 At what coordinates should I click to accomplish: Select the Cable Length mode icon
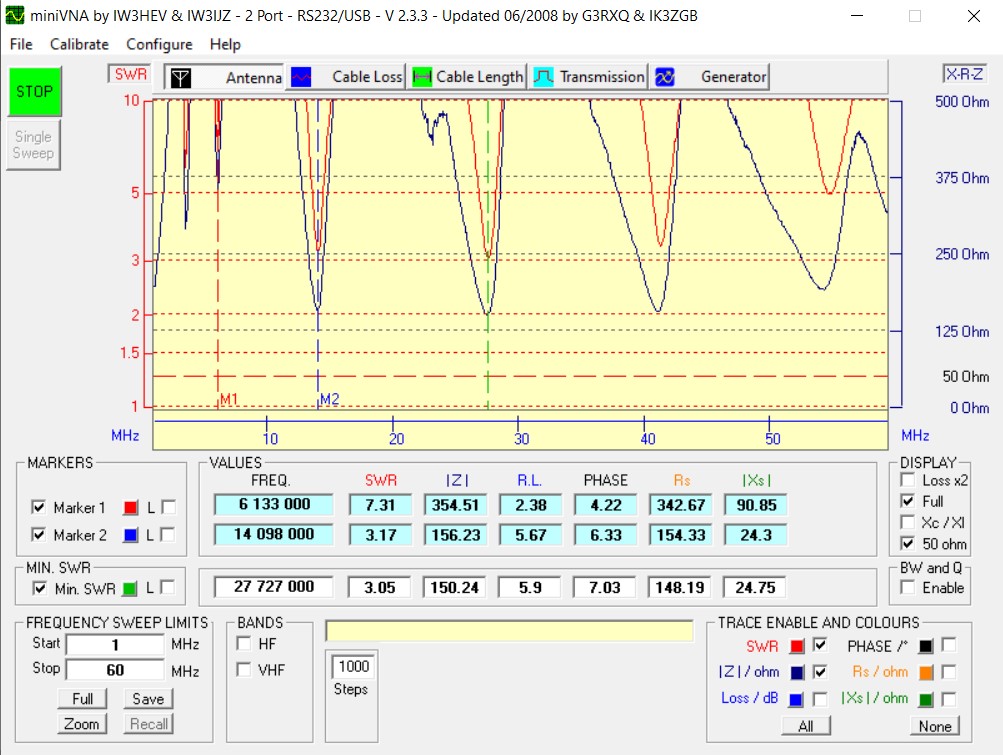[422, 77]
